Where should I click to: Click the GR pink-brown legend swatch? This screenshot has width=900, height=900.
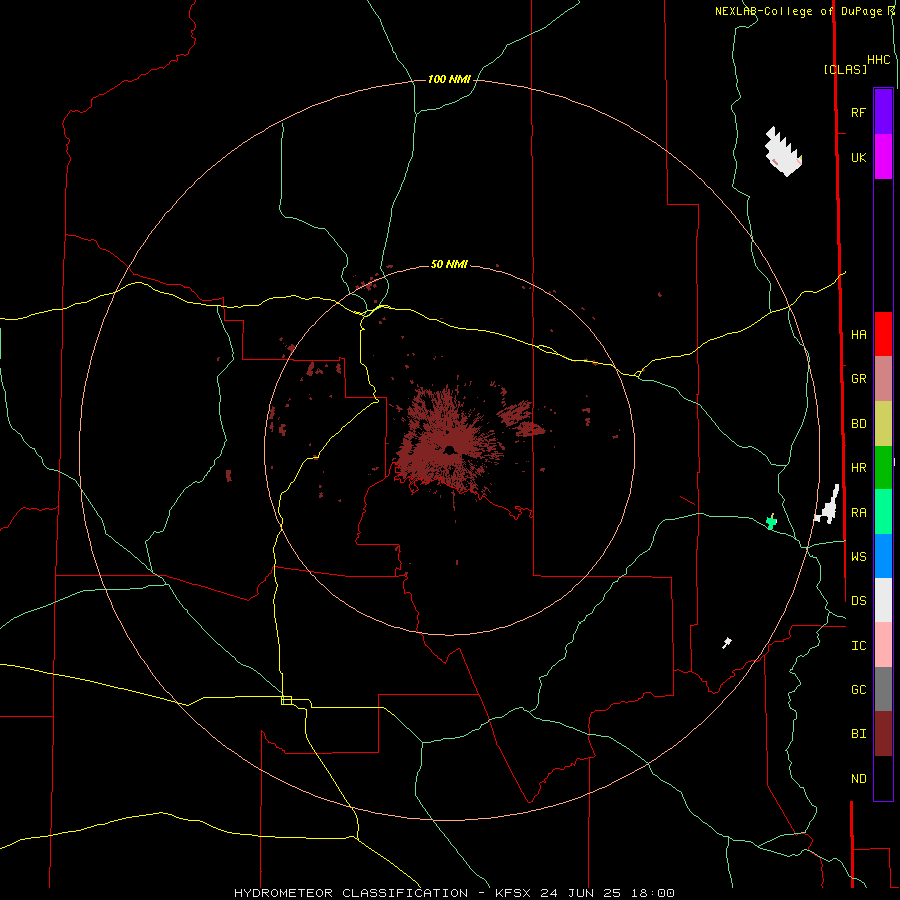click(x=883, y=379)
